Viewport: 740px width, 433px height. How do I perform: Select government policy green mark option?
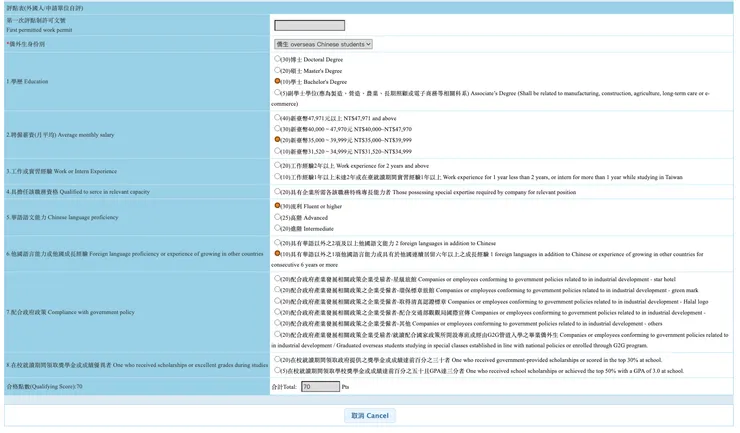point(277,289)
